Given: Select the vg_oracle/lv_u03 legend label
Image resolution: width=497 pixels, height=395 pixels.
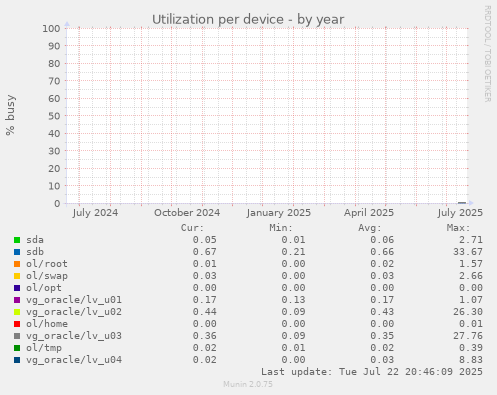Looking at the screenshot, I should click(x=74, y=336).
